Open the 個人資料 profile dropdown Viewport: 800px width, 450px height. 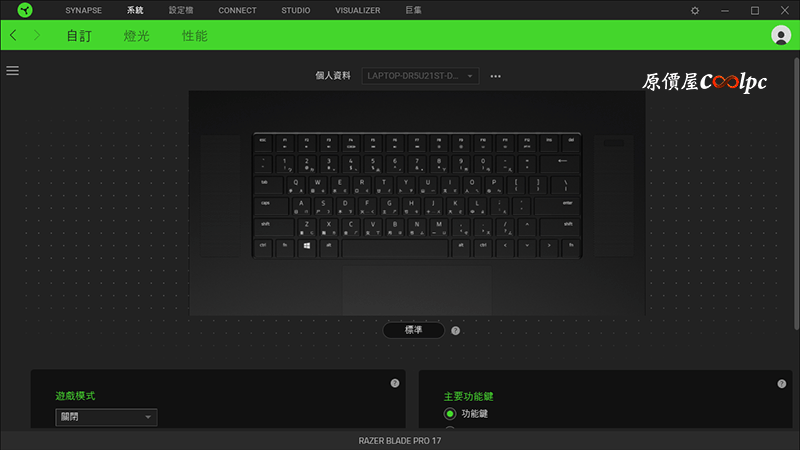point(420,76)
